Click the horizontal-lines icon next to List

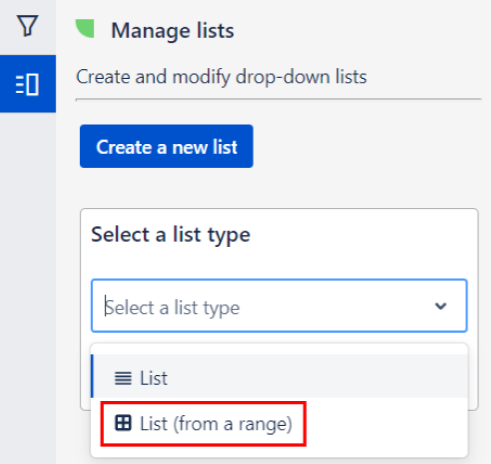click(x=123, y=378)
